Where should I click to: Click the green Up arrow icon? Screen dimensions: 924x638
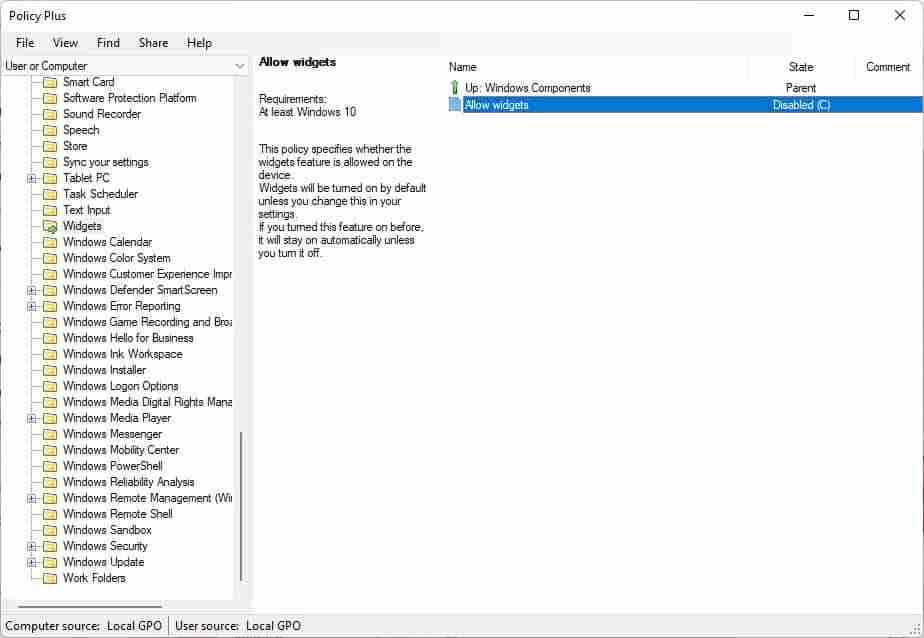click(x=455, y=87)
